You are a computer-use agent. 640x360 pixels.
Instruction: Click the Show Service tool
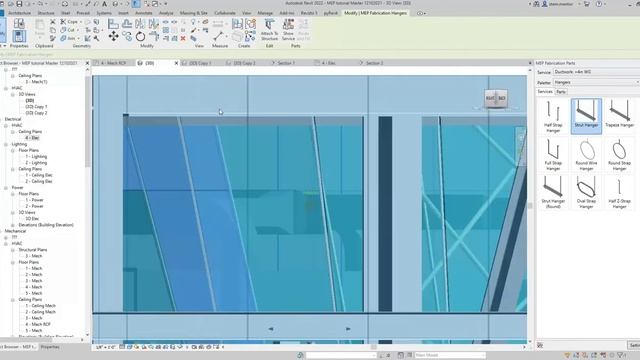point(288,29)
